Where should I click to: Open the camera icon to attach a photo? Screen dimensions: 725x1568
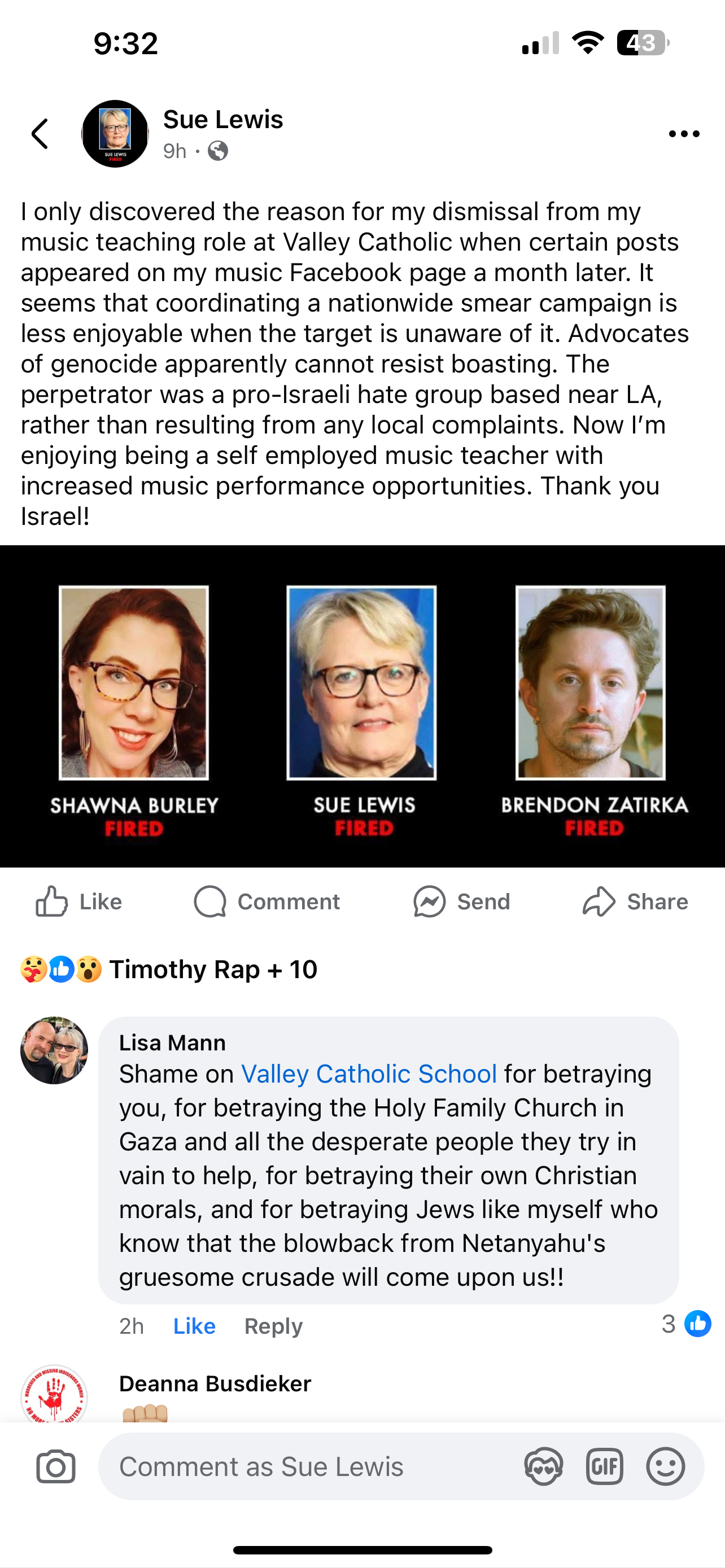[x=55, y=1466]
